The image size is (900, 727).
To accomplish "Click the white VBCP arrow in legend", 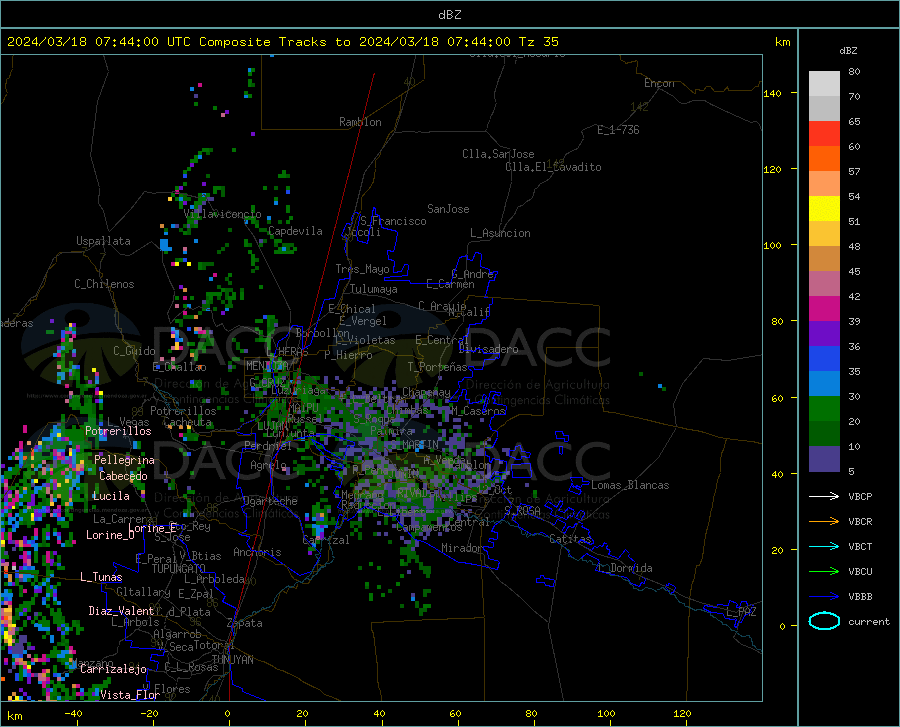I will (x=824, y=496).
